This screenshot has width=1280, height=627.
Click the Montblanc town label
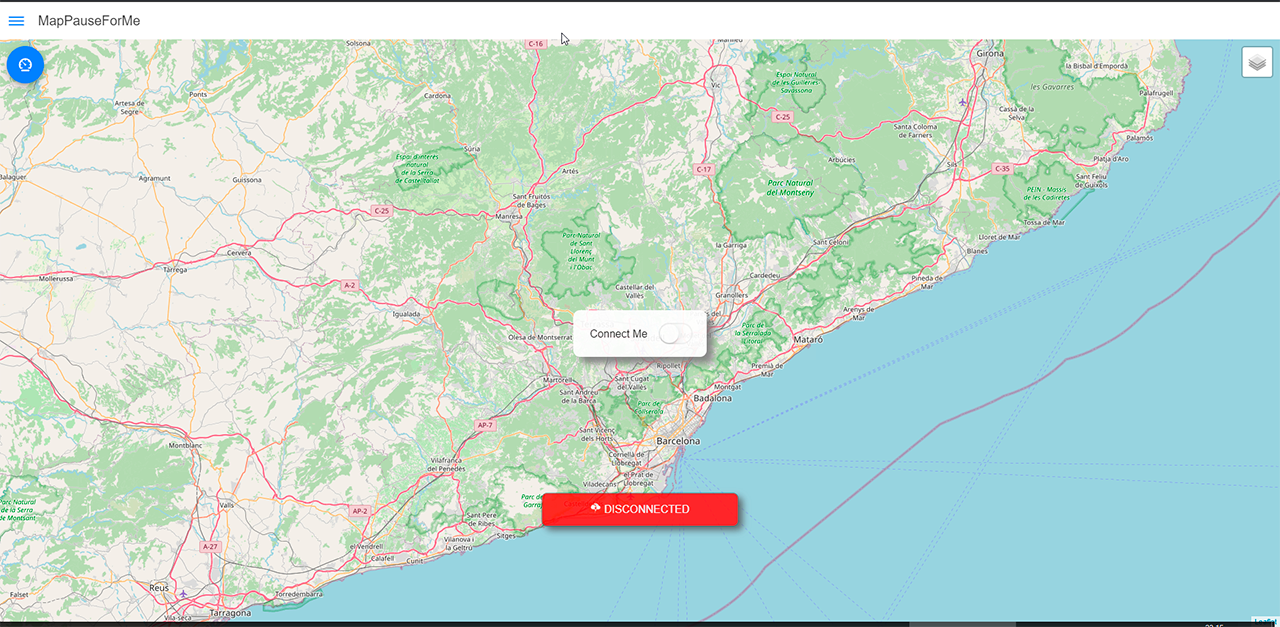tap(185, 445)
